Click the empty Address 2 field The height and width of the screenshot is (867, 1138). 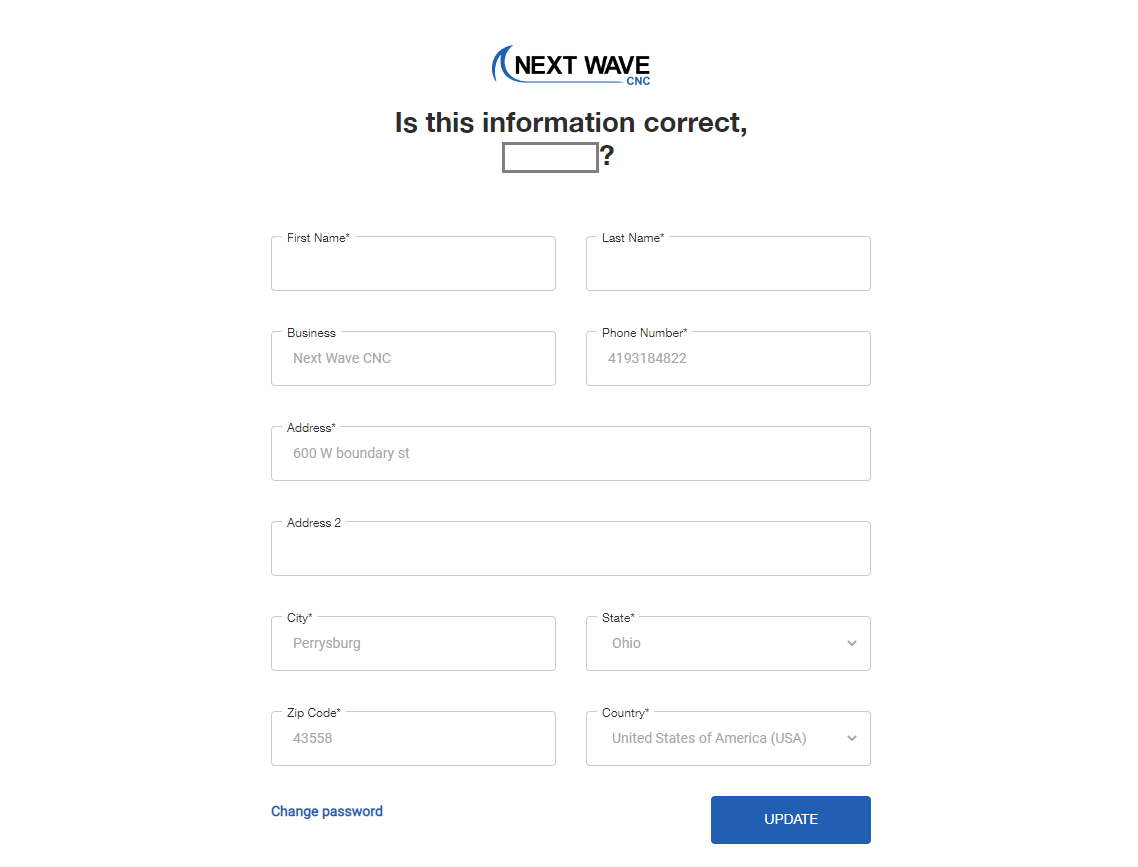(570, 549)
